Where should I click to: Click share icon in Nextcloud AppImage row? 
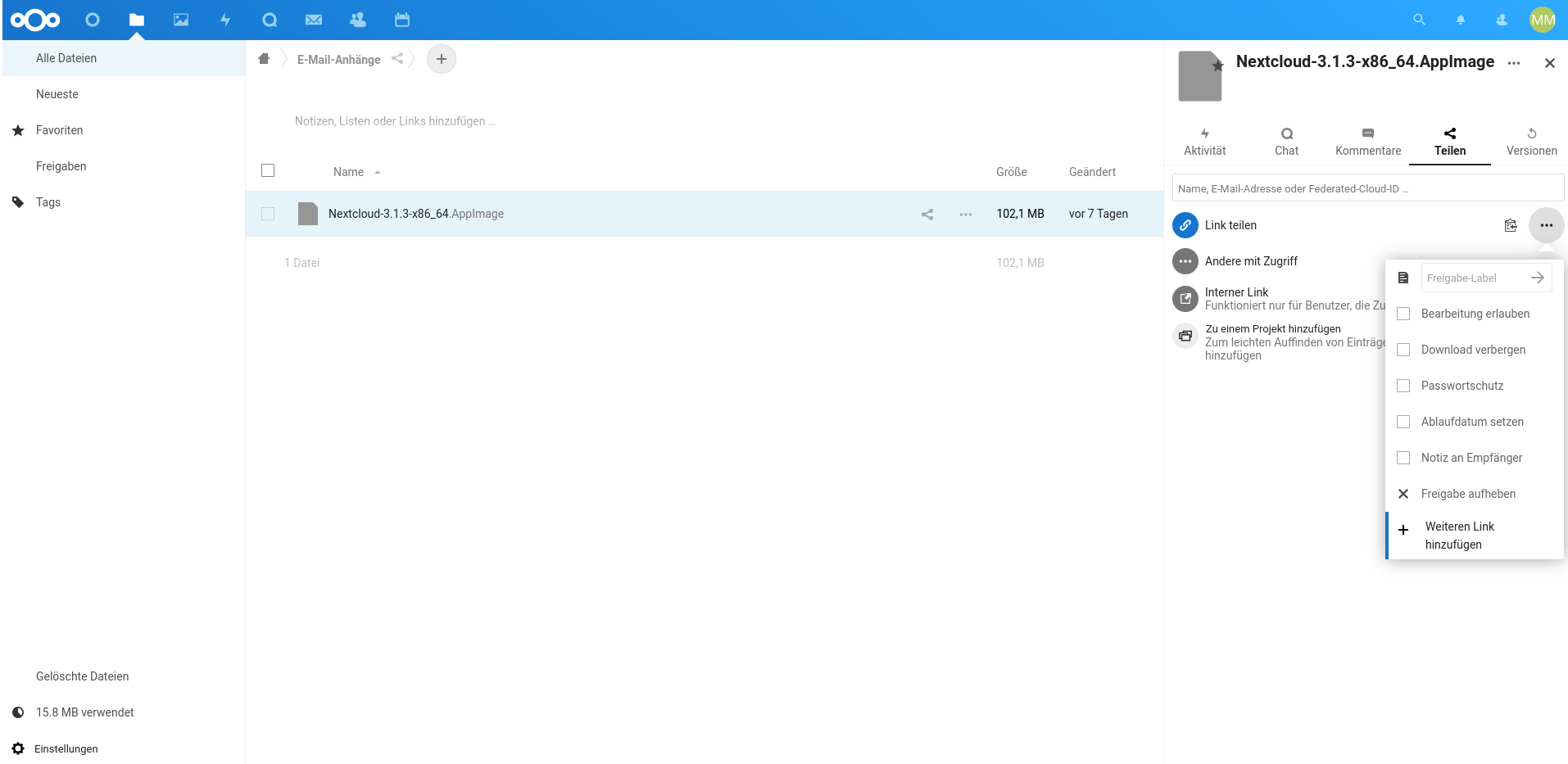927,215
